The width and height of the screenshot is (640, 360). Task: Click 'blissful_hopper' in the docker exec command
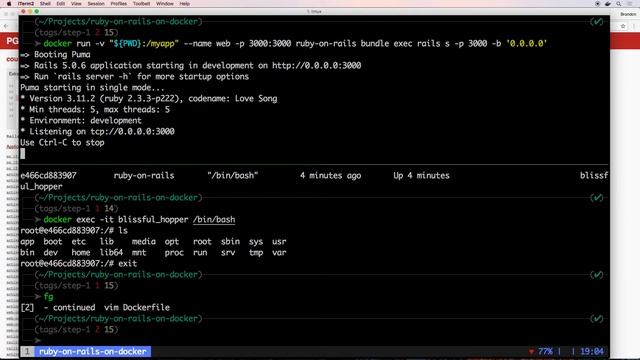(x=153, y=220)
